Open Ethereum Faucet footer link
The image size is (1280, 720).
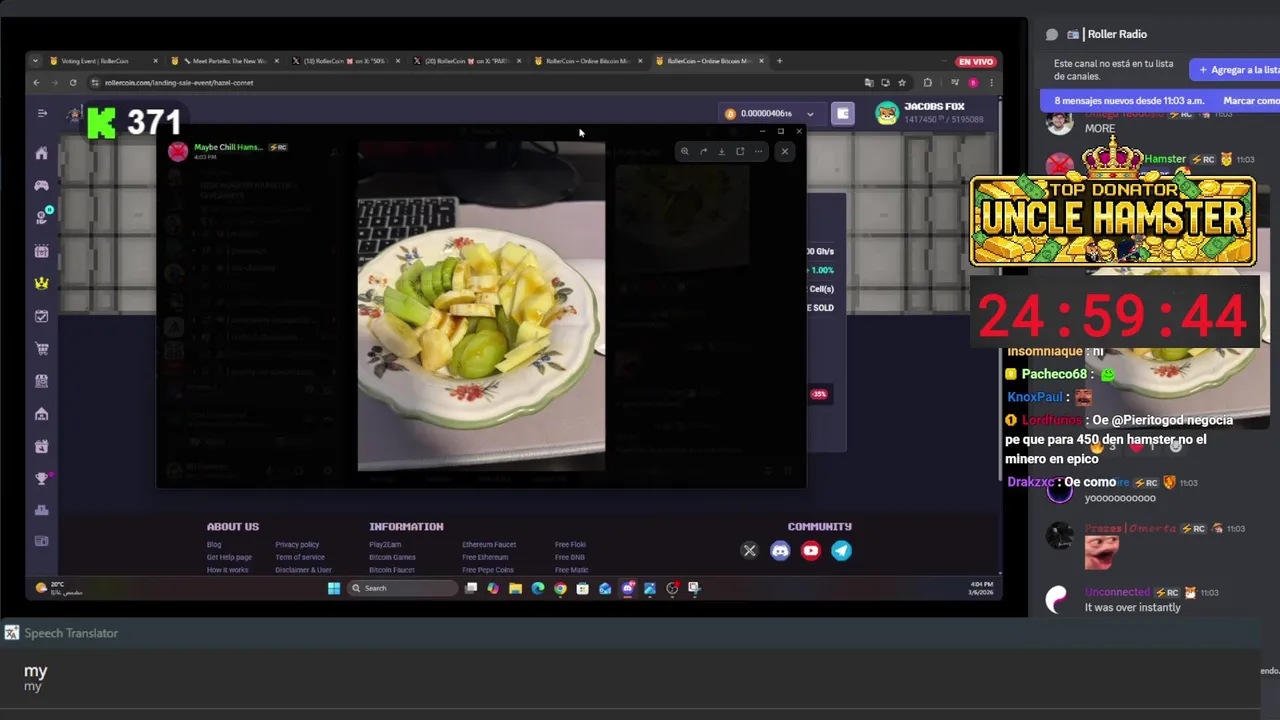(x=489, y=545)
